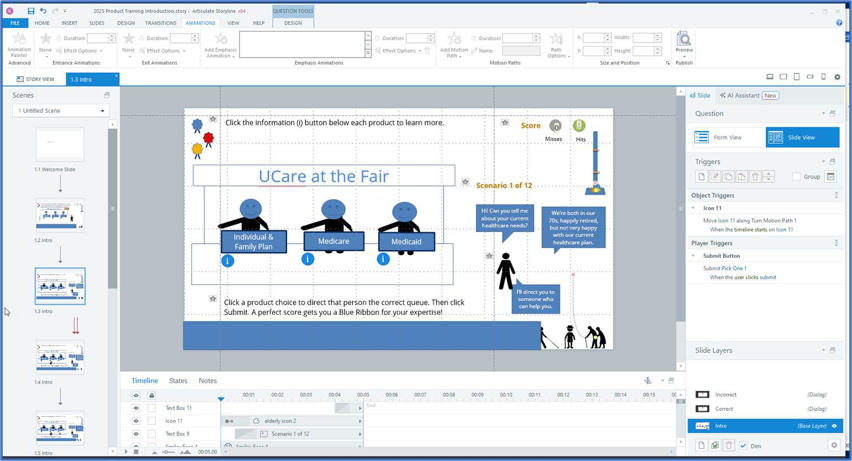Screen dimensions: 852x461
Task: Create a new trigger in Triggers panel
Action: coord(701,177)
